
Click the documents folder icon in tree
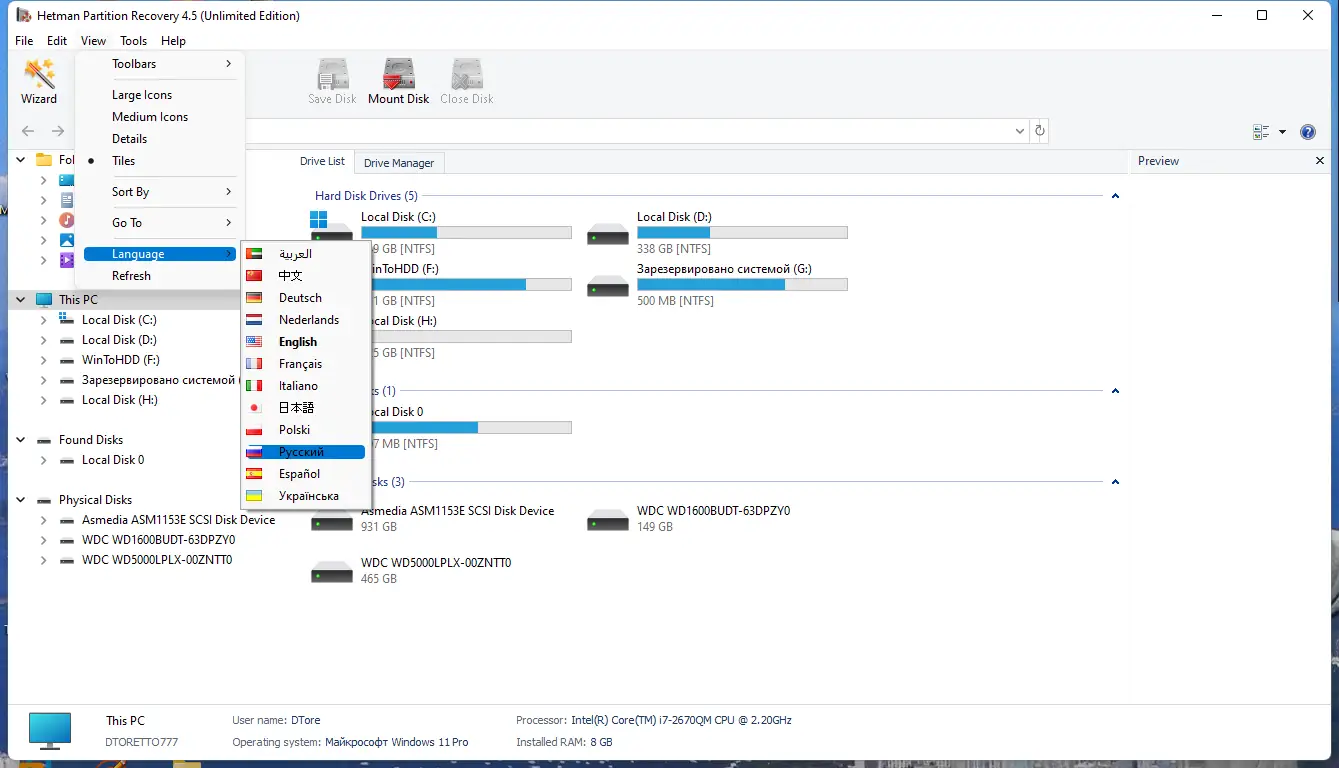pos(67,200)
